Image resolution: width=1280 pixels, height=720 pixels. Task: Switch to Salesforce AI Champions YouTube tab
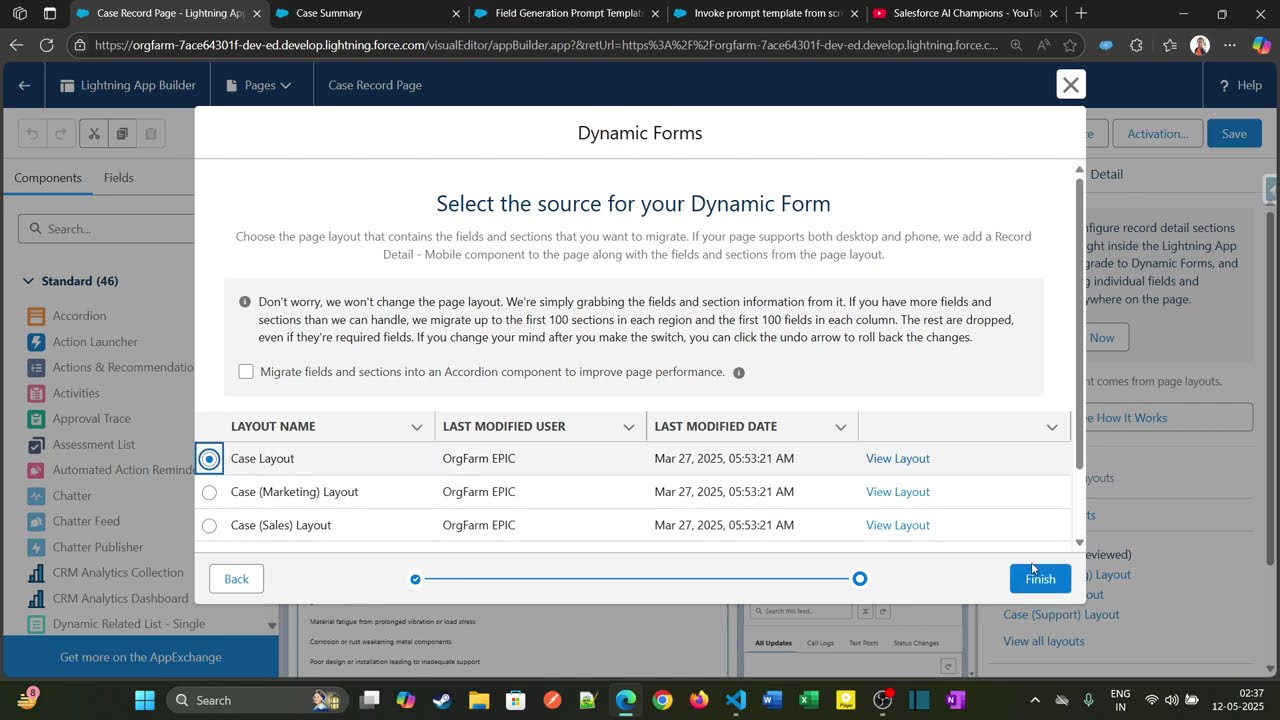(x=965, y=14)
